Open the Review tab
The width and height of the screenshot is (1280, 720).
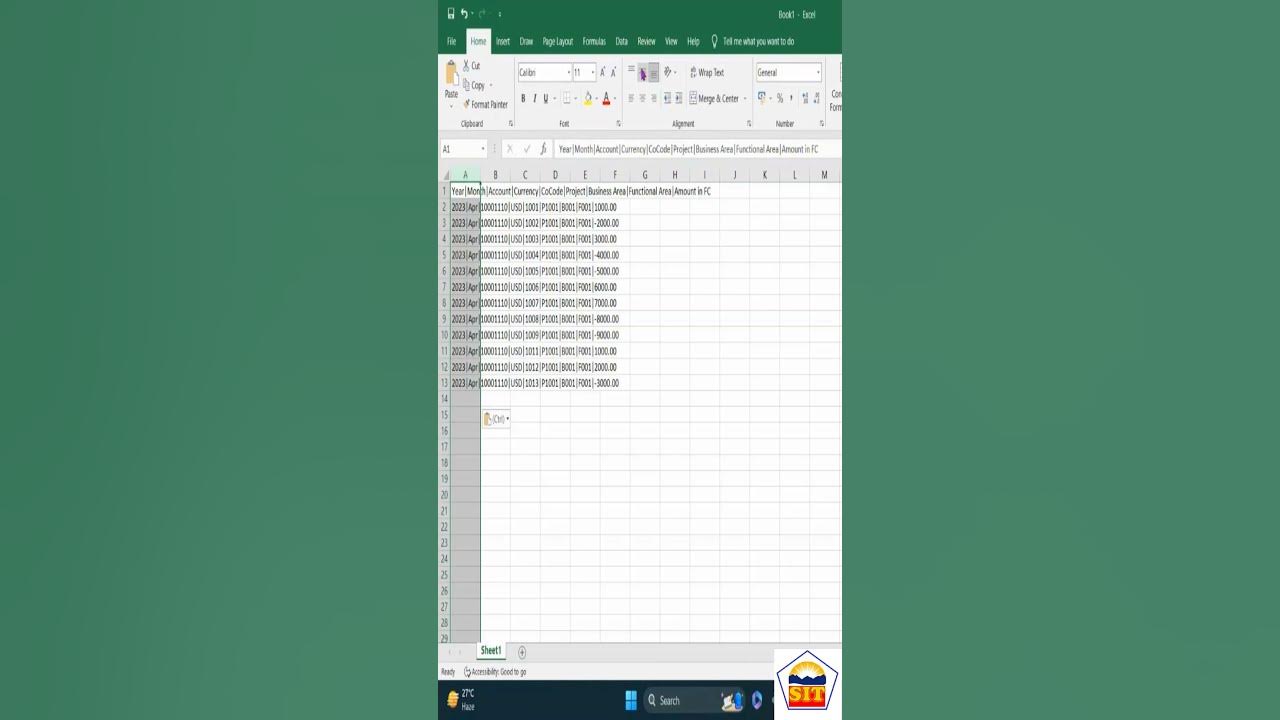tap(646, 41)
